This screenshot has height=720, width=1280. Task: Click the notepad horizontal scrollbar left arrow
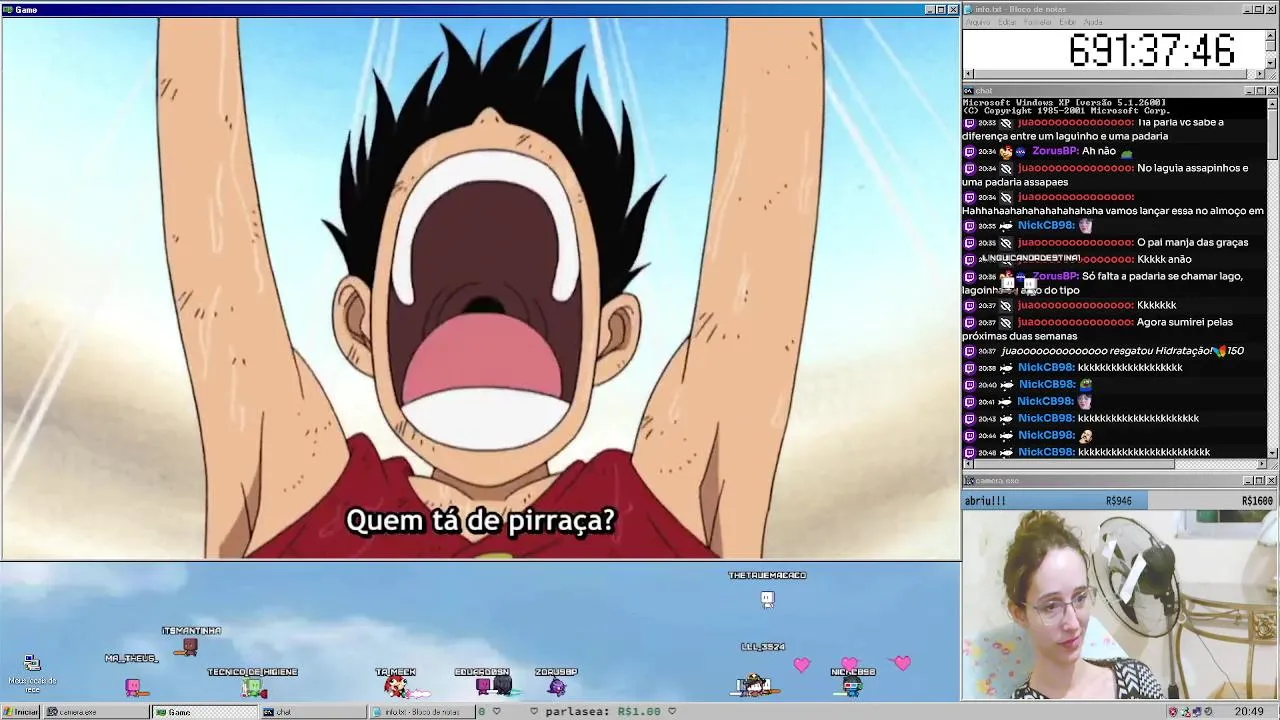[x=968, y=73]
